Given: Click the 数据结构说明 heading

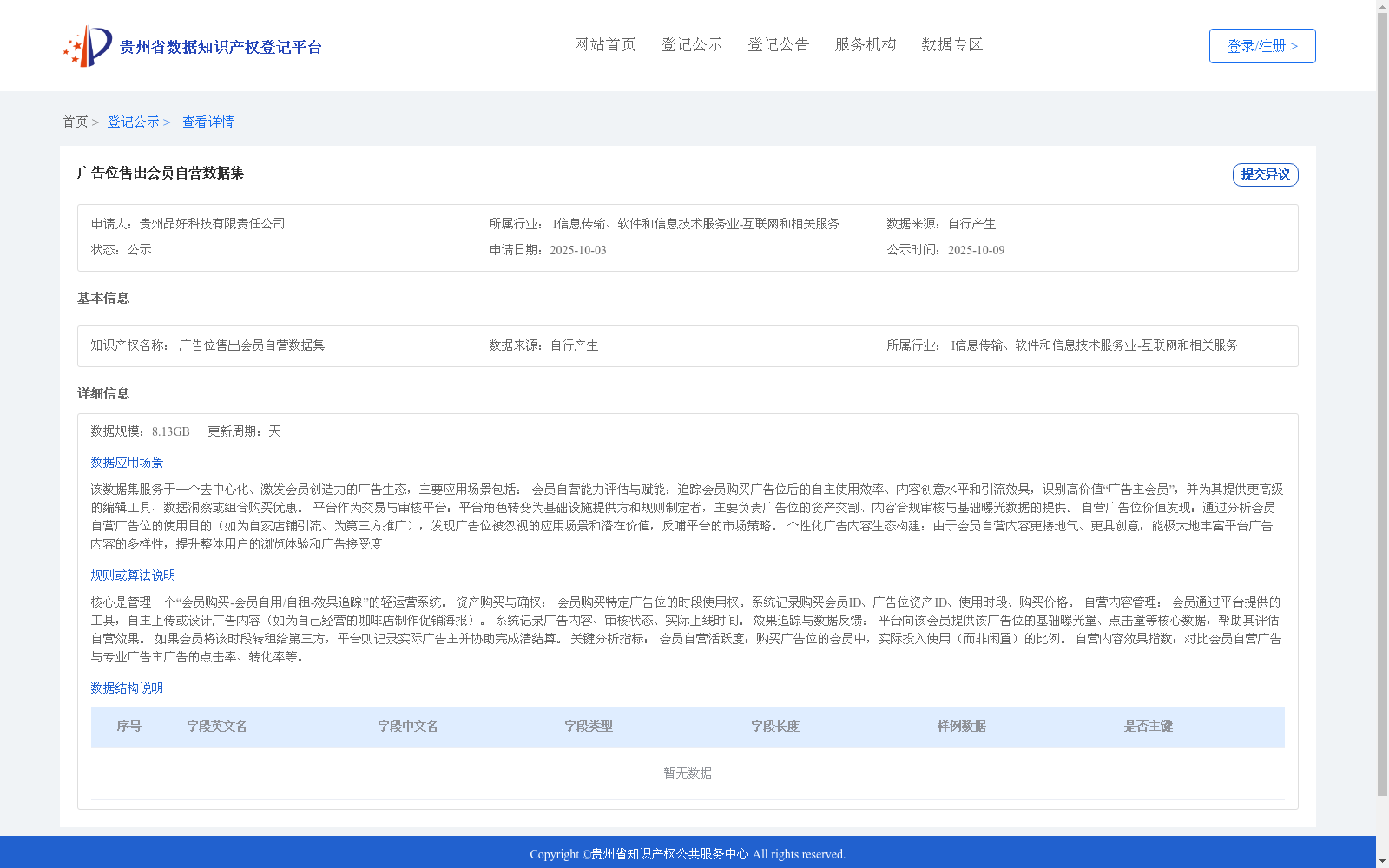Looking at the screenshot, I should click(127, 688).
